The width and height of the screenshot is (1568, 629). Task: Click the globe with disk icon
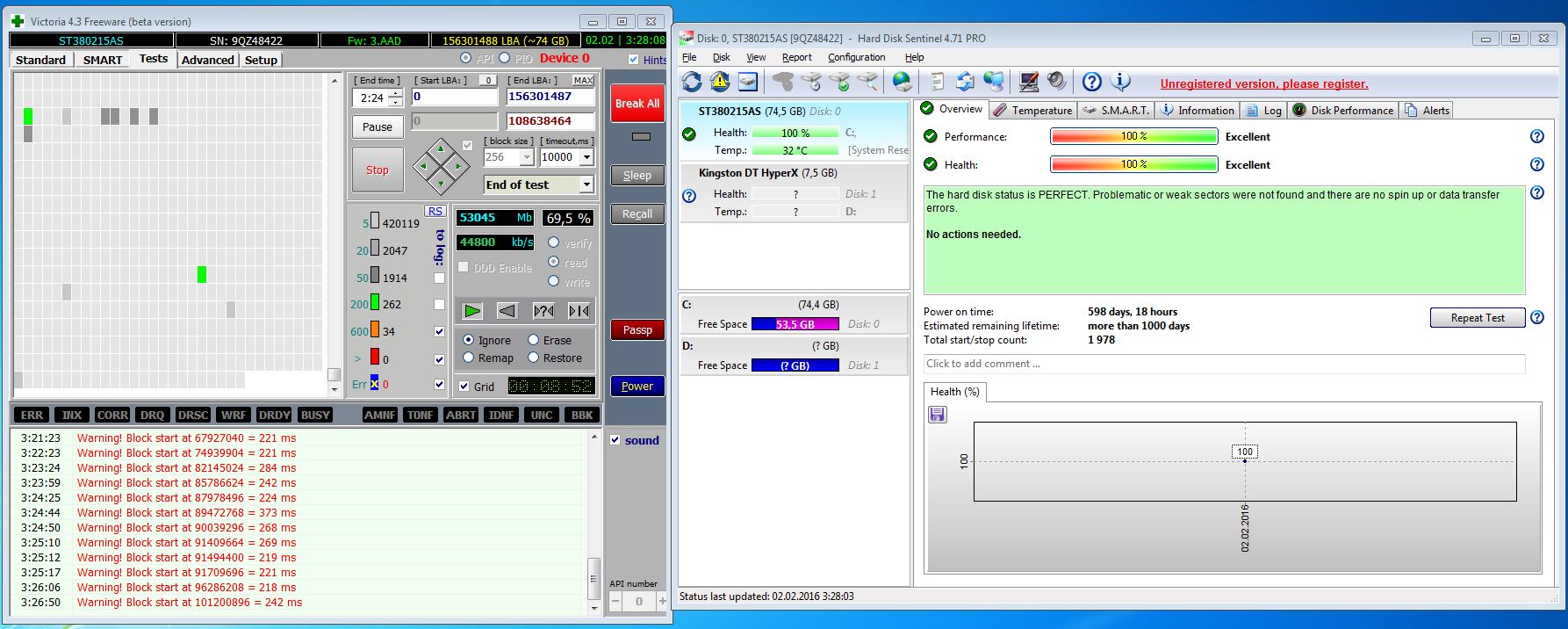(x=902, y=82)
